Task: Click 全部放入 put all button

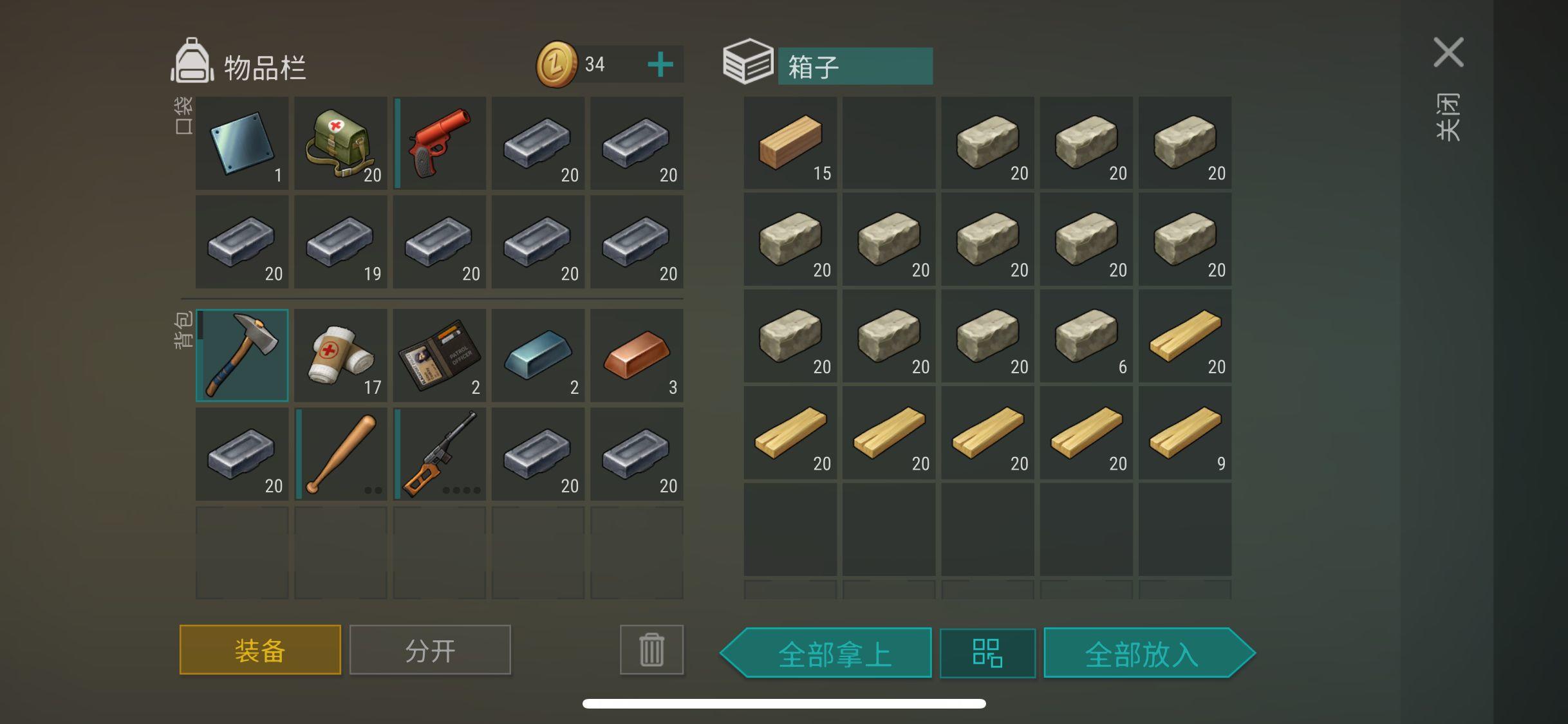Action: (1150, 653)
